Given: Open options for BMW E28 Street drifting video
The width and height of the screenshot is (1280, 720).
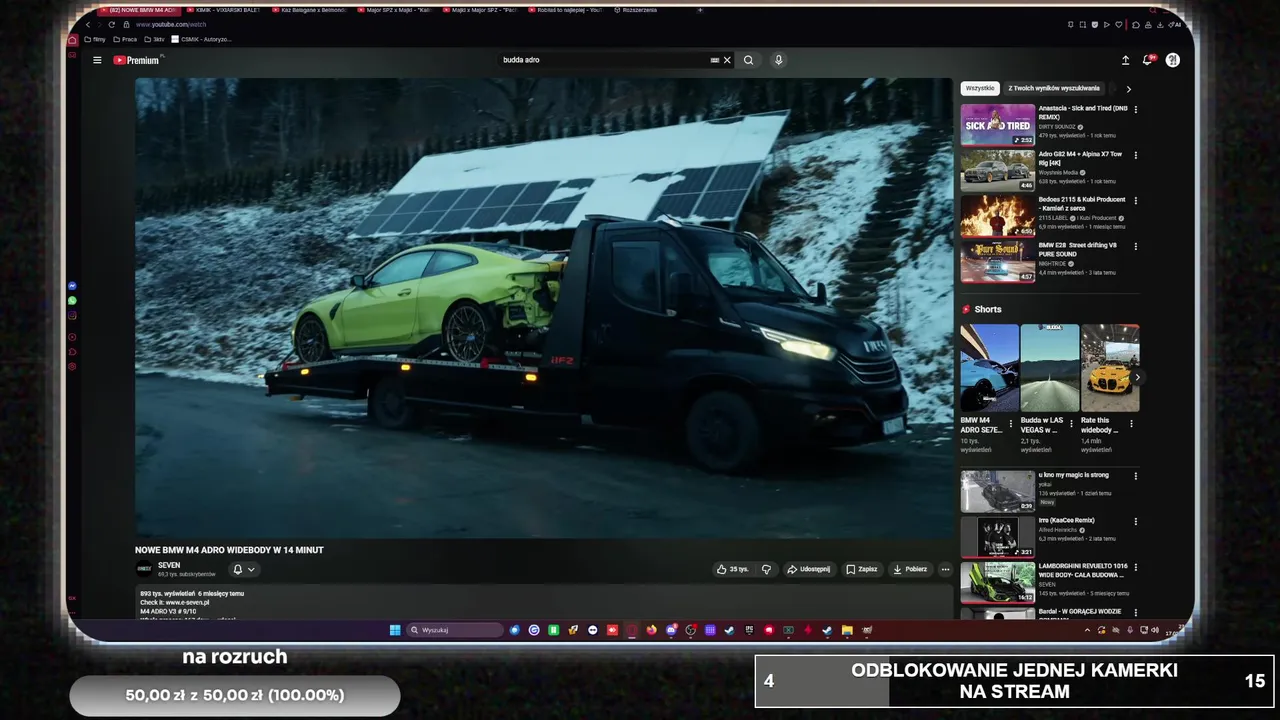Looking at the screenshot, I should coord(1135,246).
